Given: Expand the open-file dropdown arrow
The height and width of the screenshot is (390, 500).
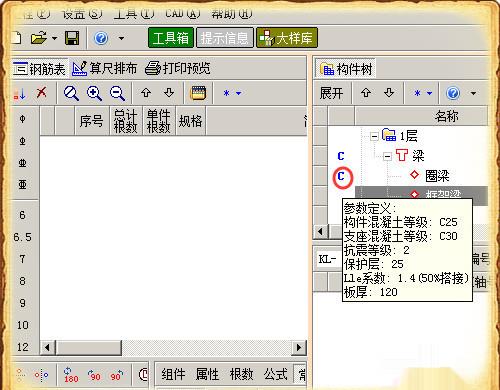Looking at the screenshot, I should pos(54,38).
